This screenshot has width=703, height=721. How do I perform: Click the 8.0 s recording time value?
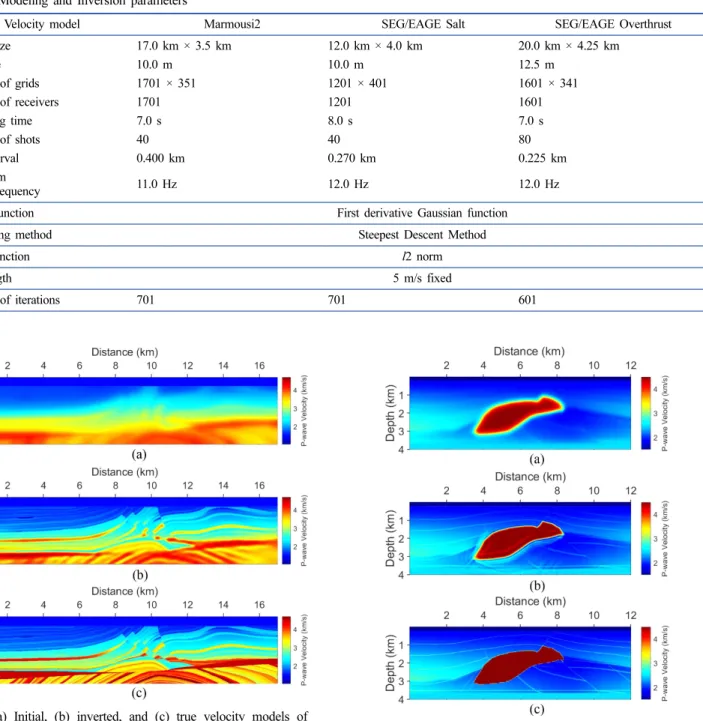tap(340, 121)
